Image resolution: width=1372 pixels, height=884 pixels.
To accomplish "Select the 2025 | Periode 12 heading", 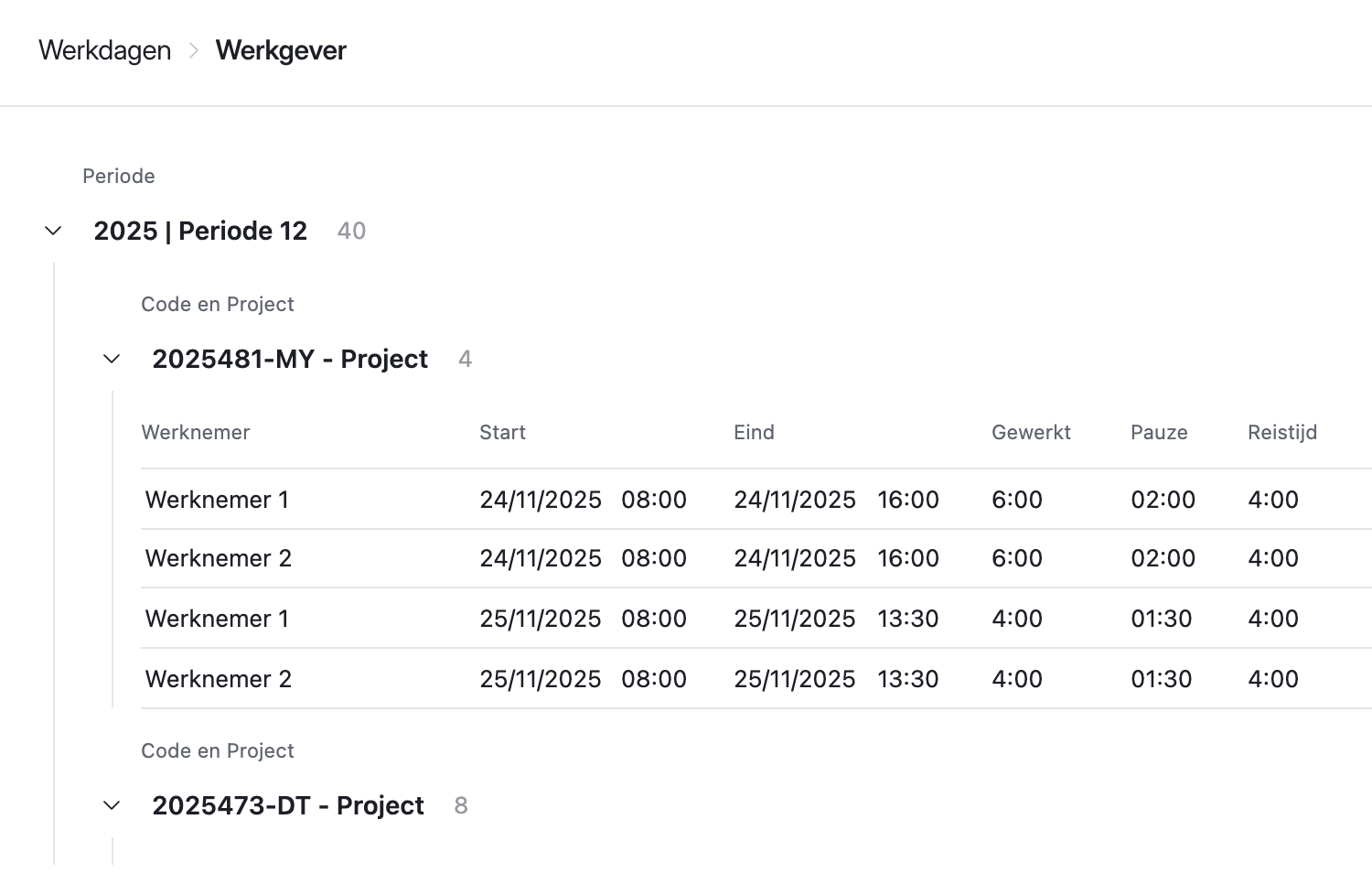I will tap(200, 231).
